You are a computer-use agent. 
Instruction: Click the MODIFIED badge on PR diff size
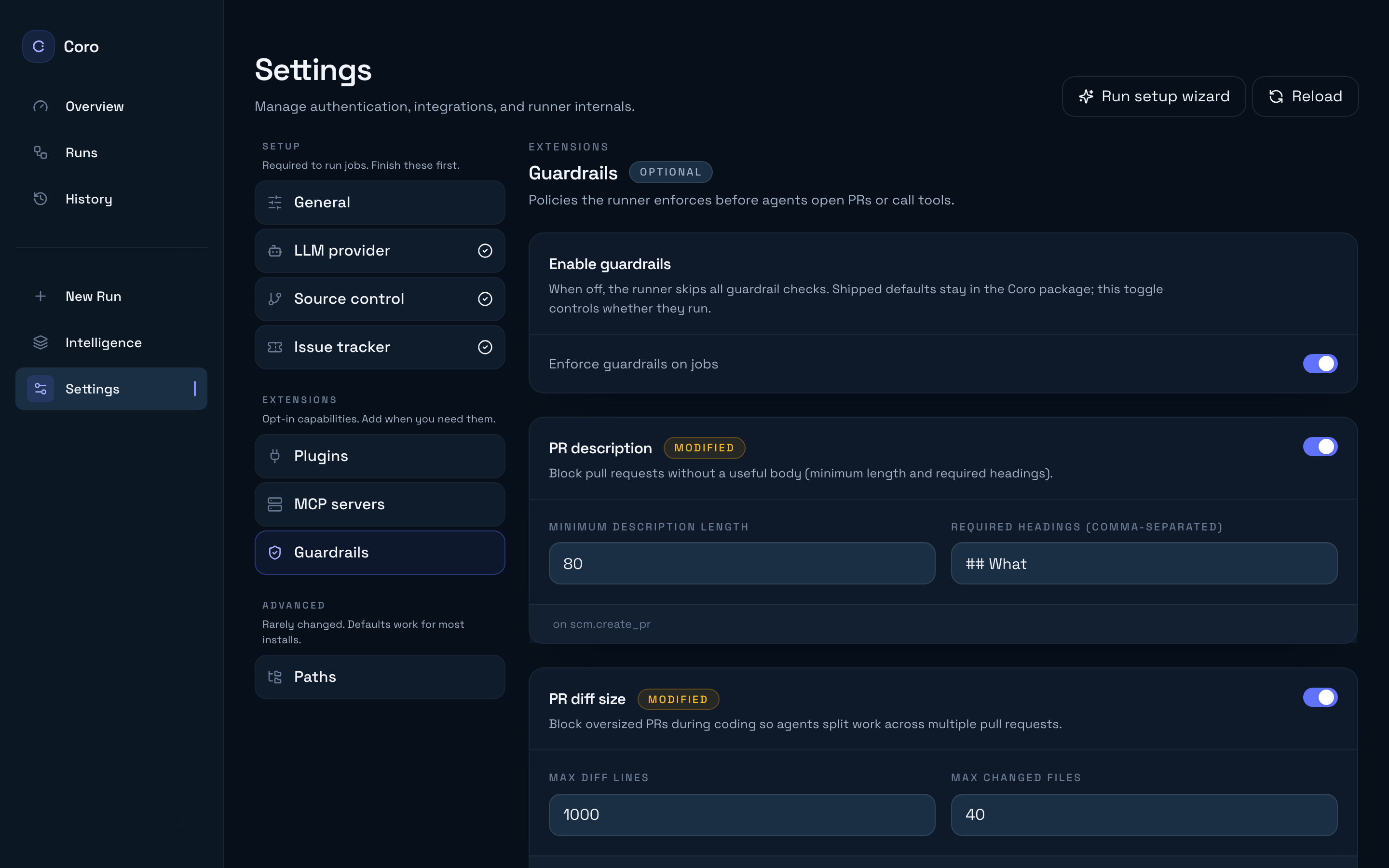(x=678, y=699)
